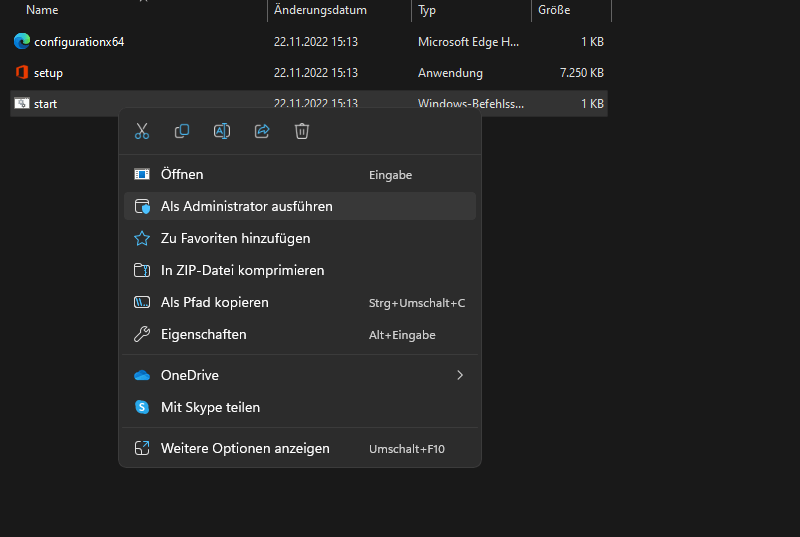Sort files by the Größe column
Image resolution: width=800 pixels, height=537 pixels.
pyautogui.click(x=556, y=10)
